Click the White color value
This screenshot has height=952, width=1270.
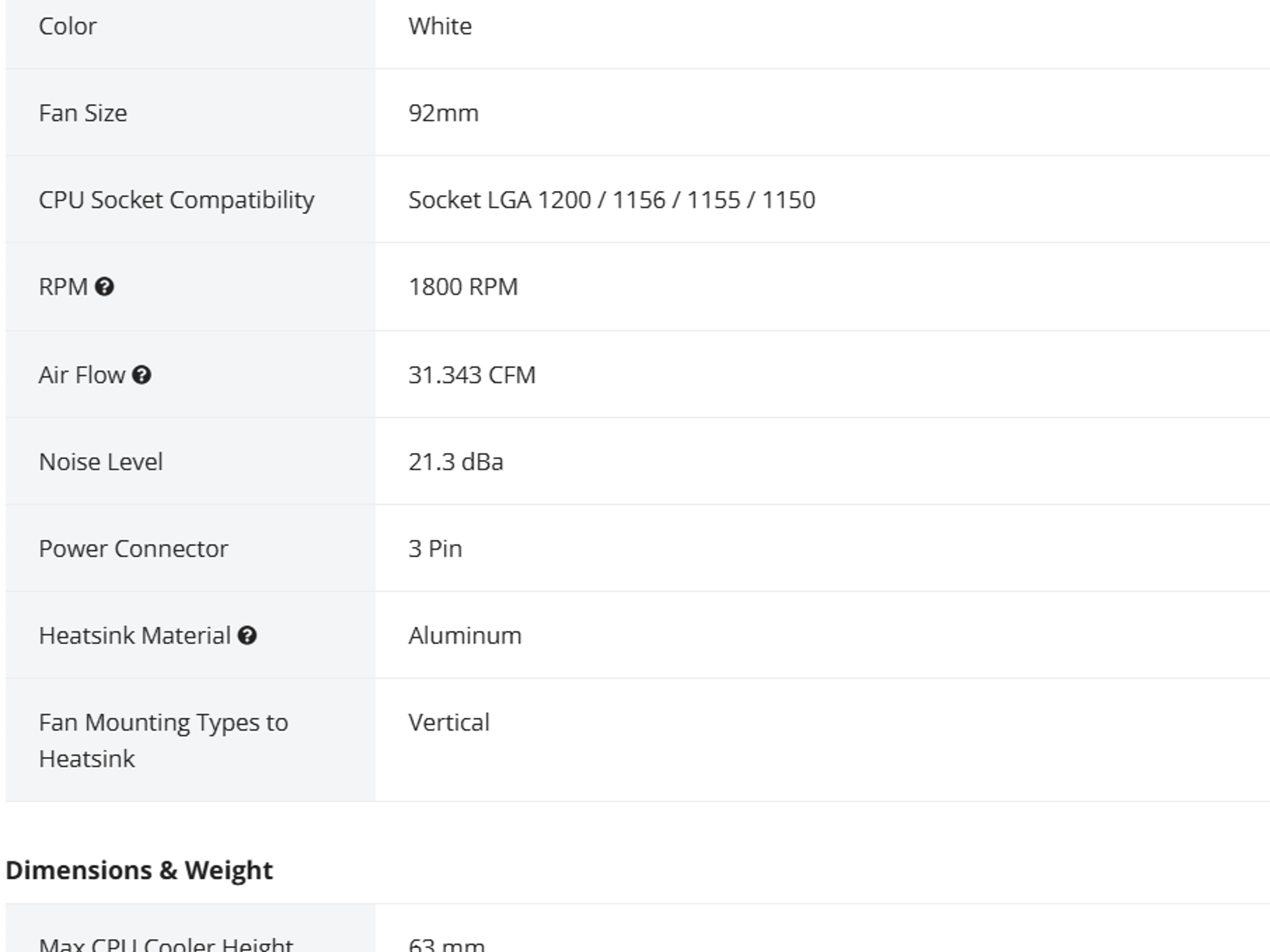pos(440,27)
